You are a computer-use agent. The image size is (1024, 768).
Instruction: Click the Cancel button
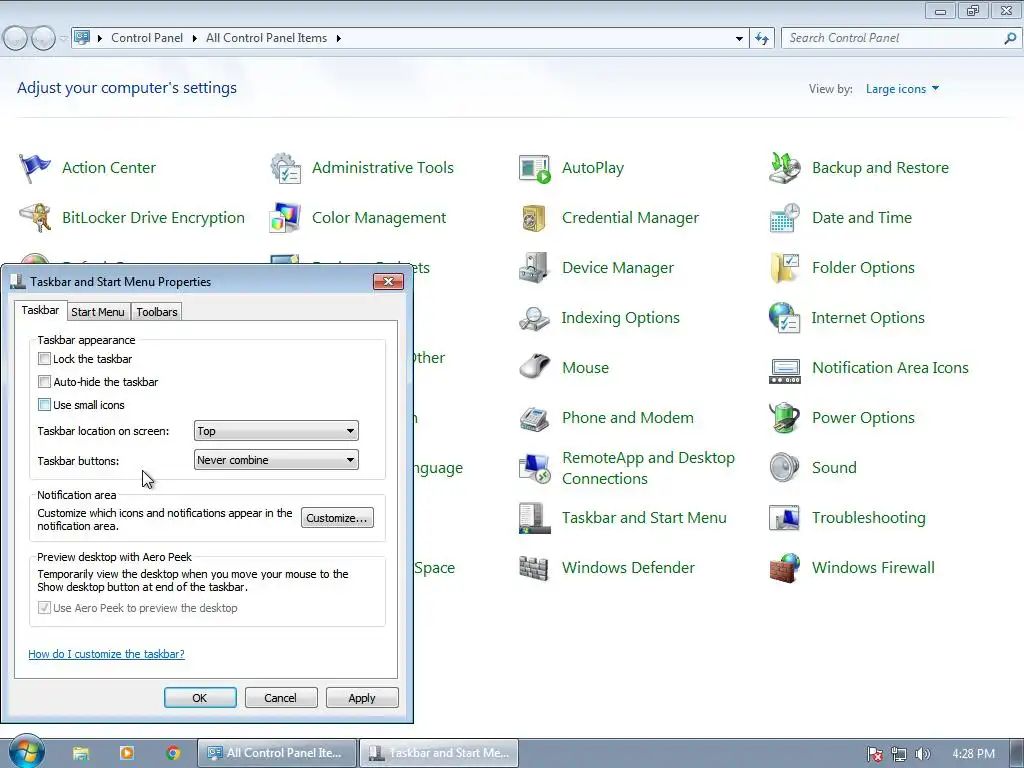click(x=281, y=698)
